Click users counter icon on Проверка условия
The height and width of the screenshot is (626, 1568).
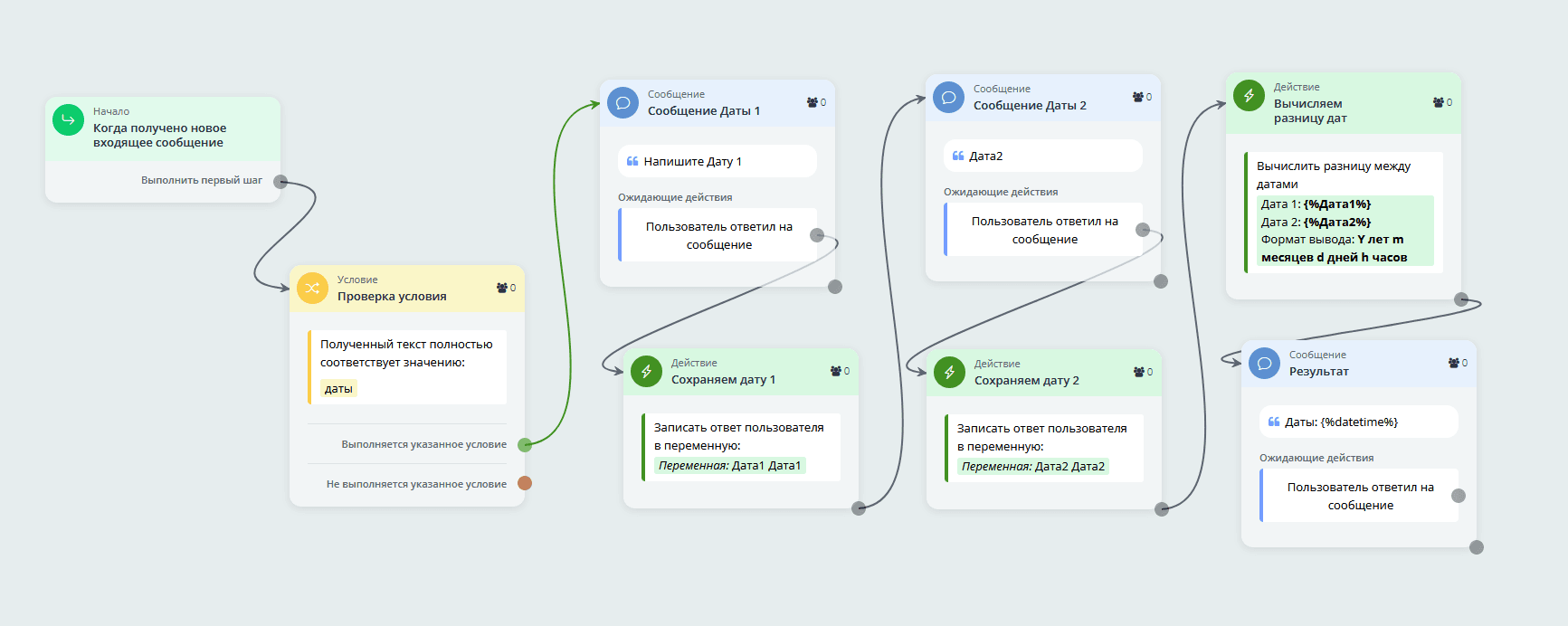[x=502, y=288]
